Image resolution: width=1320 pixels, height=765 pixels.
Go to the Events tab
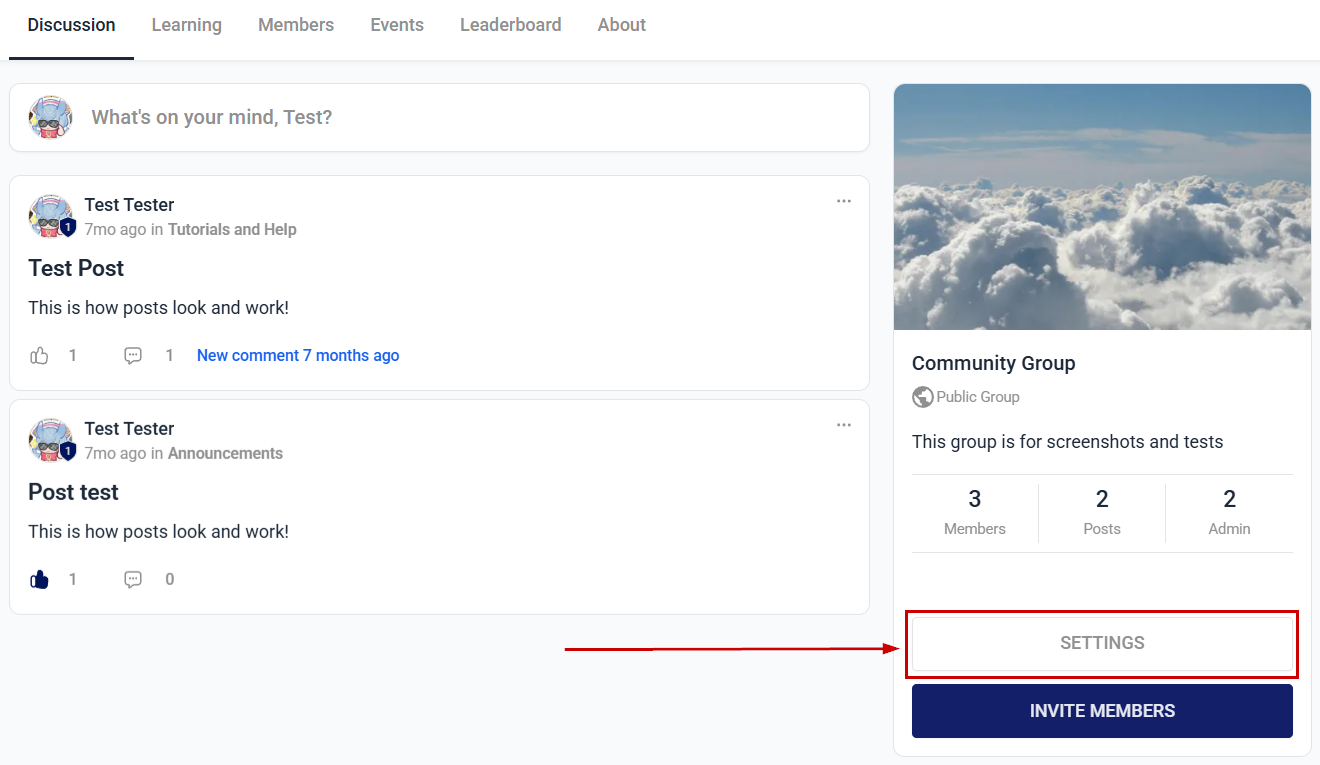[x=397, y=25]
